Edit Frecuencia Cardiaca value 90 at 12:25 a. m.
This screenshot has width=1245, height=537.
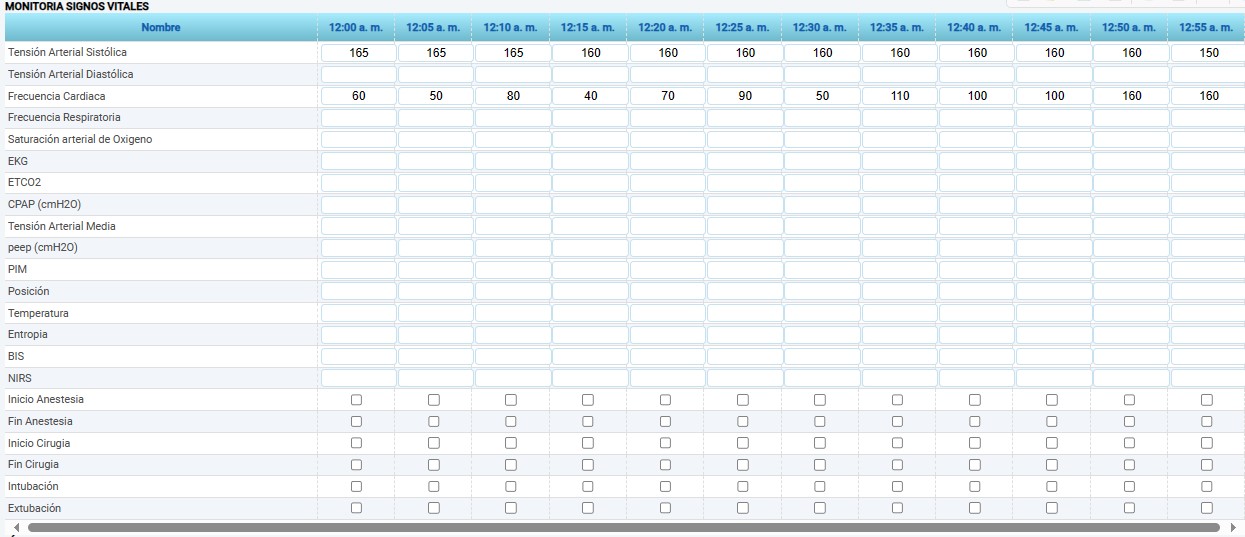coord(745,96)
